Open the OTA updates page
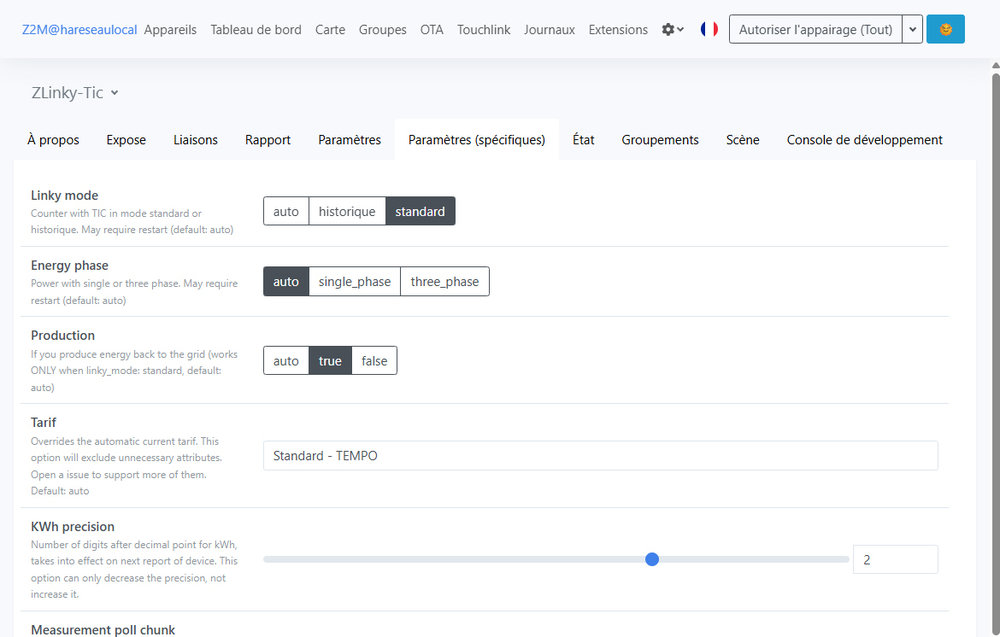The image size is (1000, 637). [x=432, y=29]
